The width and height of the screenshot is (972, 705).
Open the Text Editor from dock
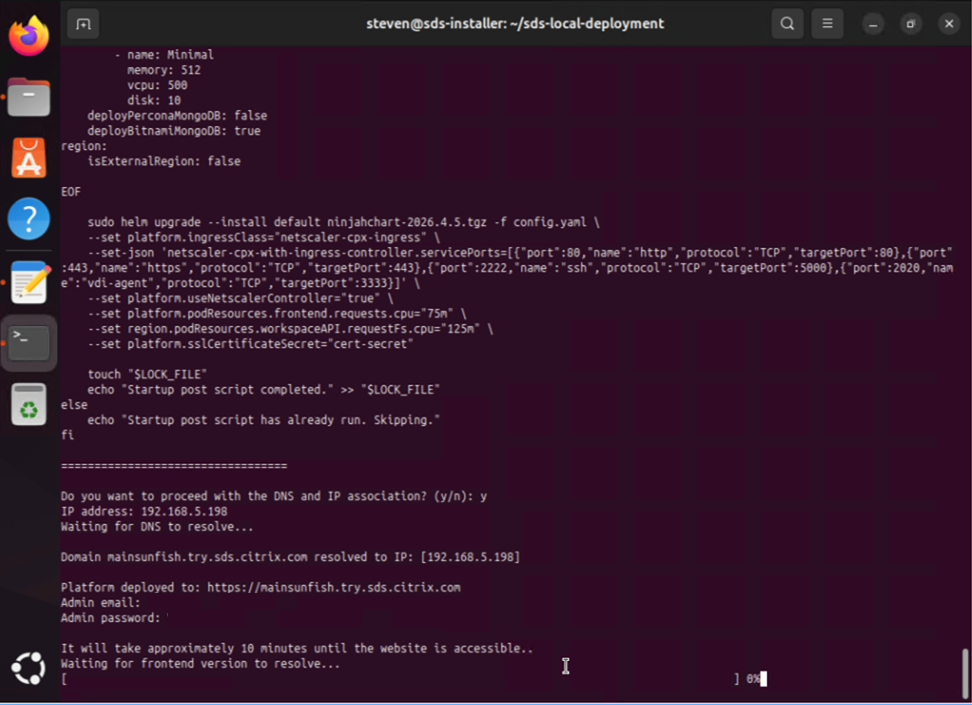[29, 282]
